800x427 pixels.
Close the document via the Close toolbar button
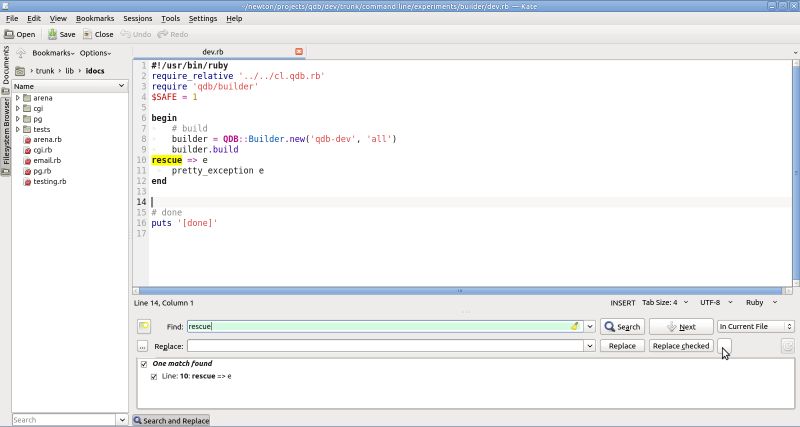pyautogui.click(x=98, y=34)
